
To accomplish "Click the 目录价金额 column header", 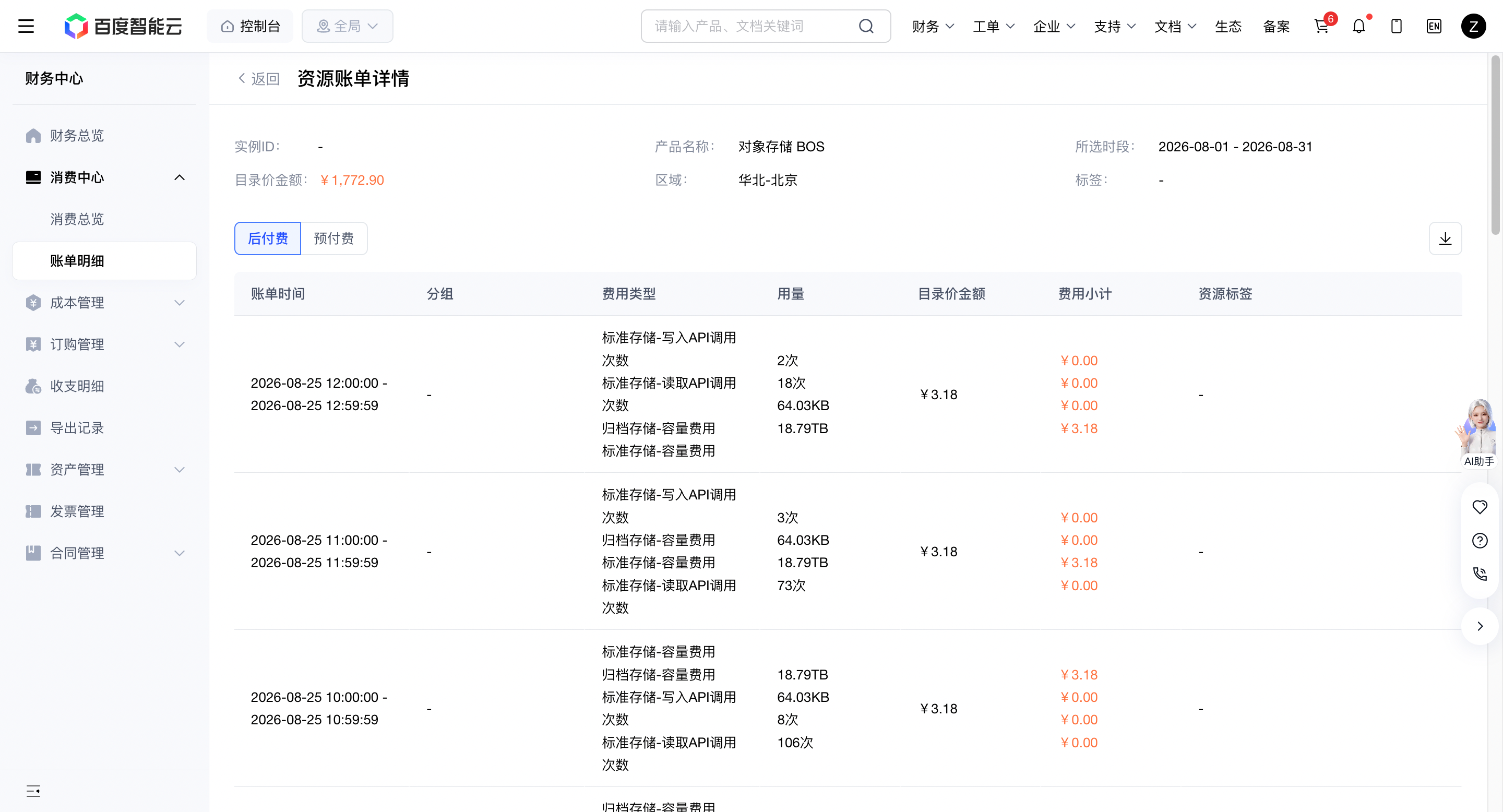I will pos(951,293).
